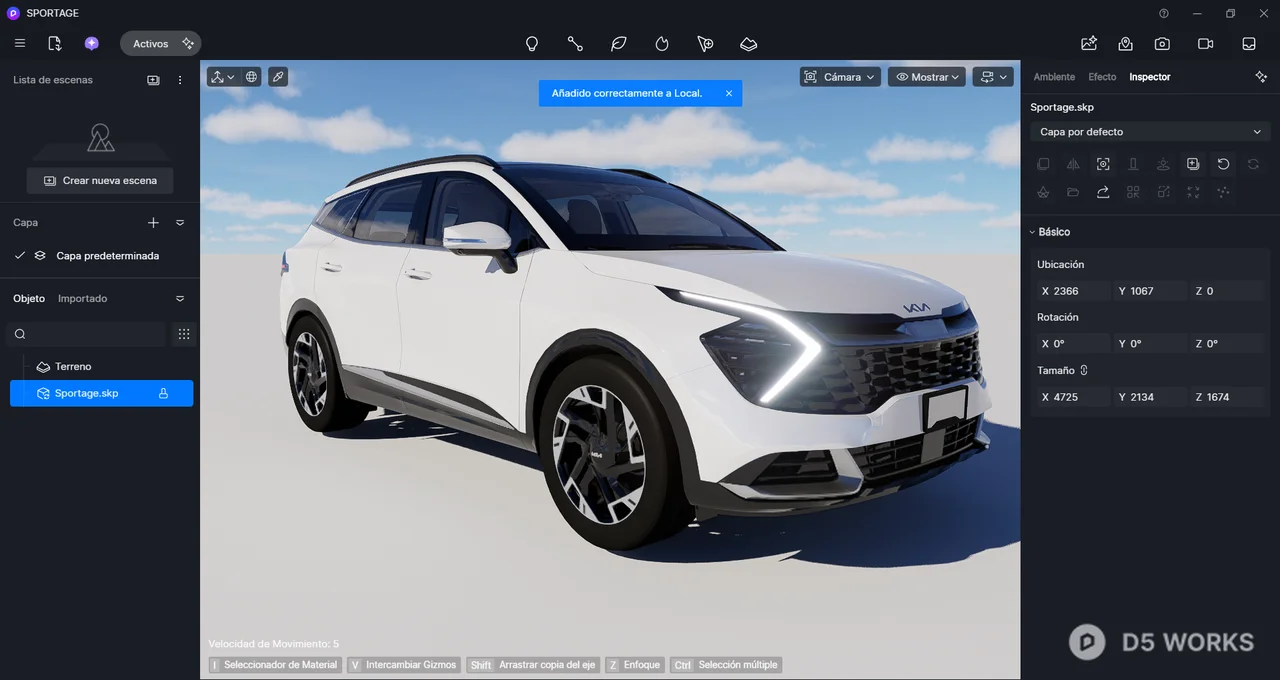Open Lista de escenas three-dot menu

(x=180, y=80)
